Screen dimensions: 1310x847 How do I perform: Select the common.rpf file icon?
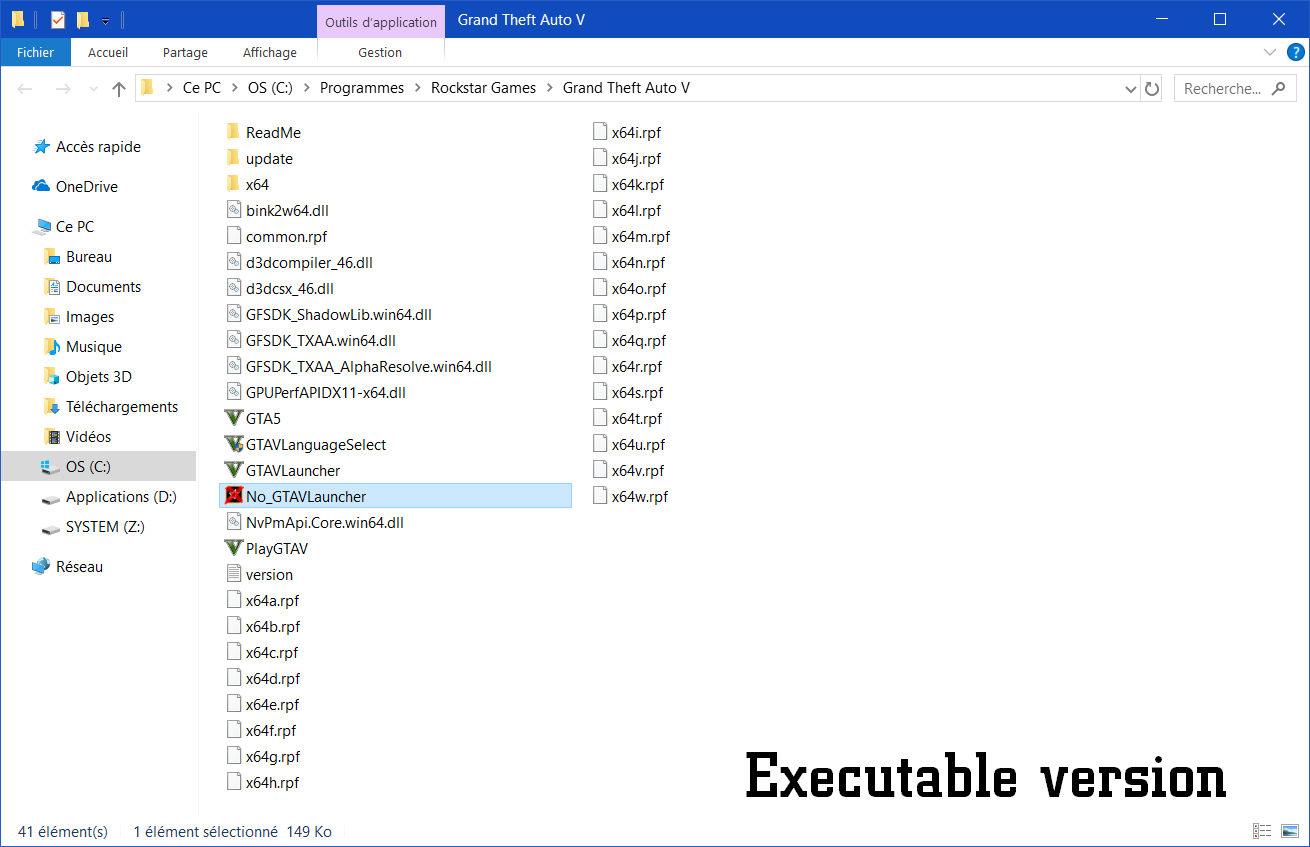click(x=234, y=236)
